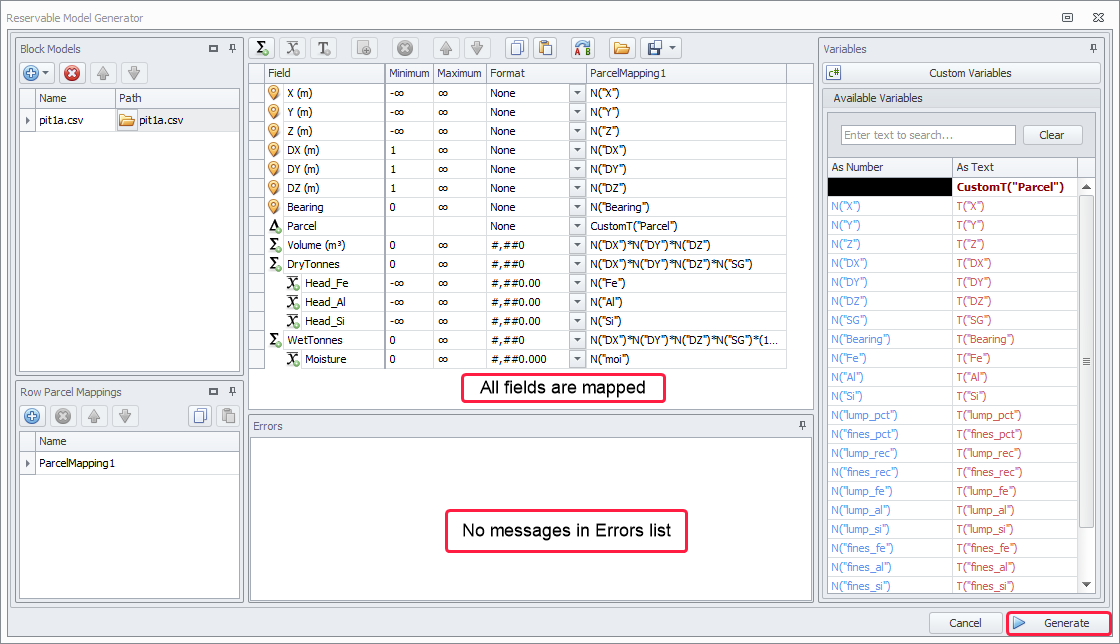This screenshot has width=1120, height=644.
Task: Click the paste icon in the fields toolbar
Action: (x=545, y=48)
